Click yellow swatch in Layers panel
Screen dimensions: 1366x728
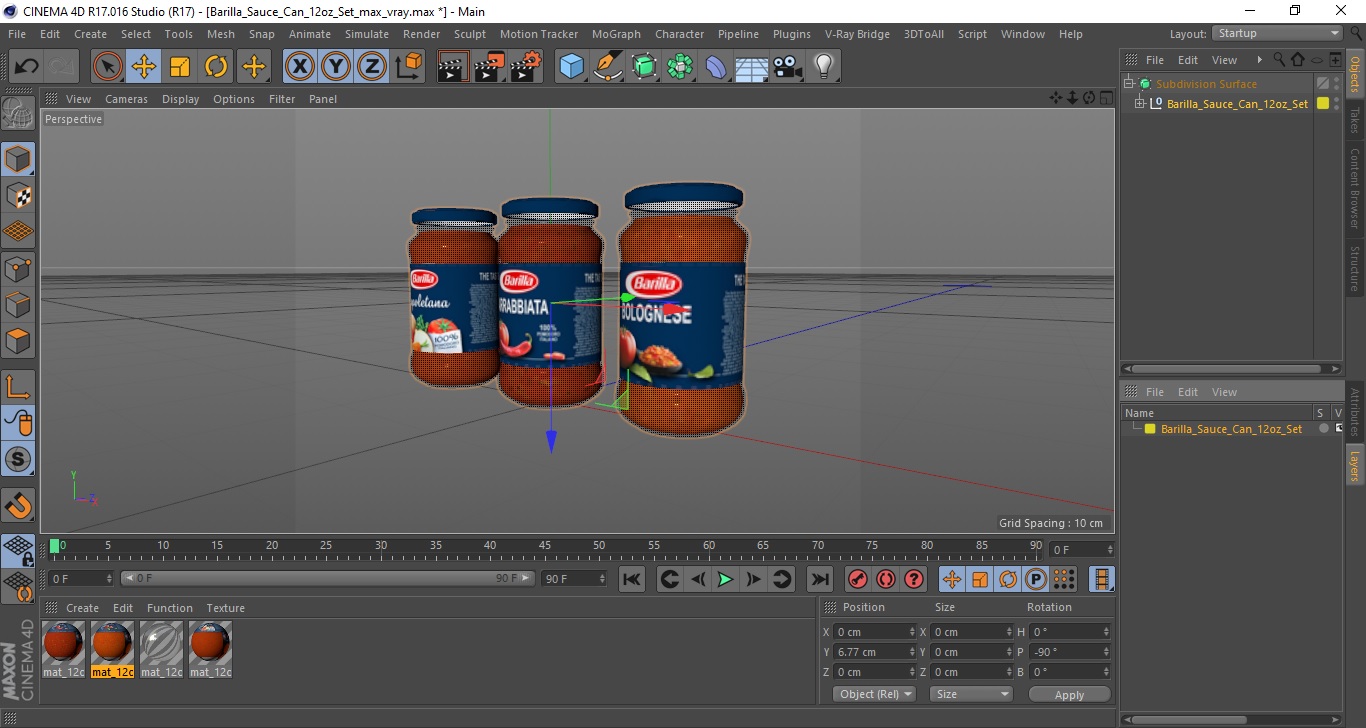[x=1150, y=429]
